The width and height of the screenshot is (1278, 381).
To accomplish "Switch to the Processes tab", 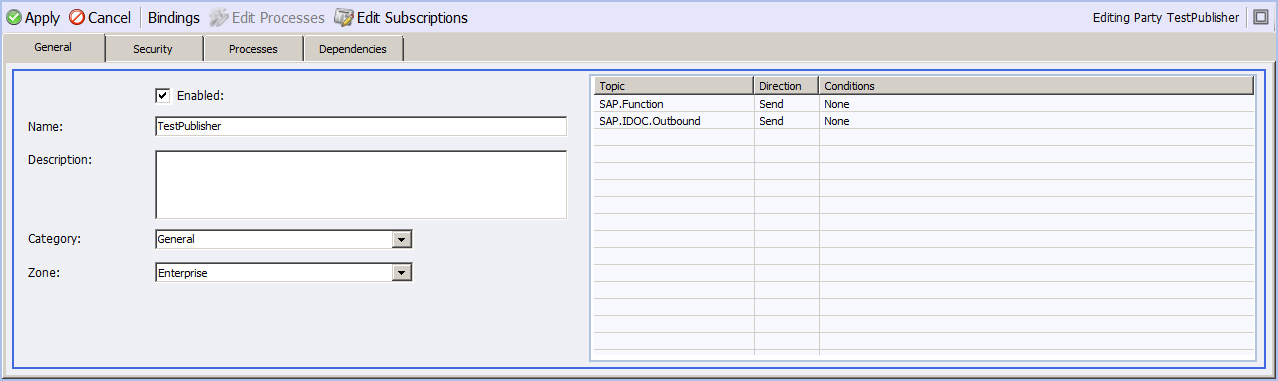I will tap(253, 49).
